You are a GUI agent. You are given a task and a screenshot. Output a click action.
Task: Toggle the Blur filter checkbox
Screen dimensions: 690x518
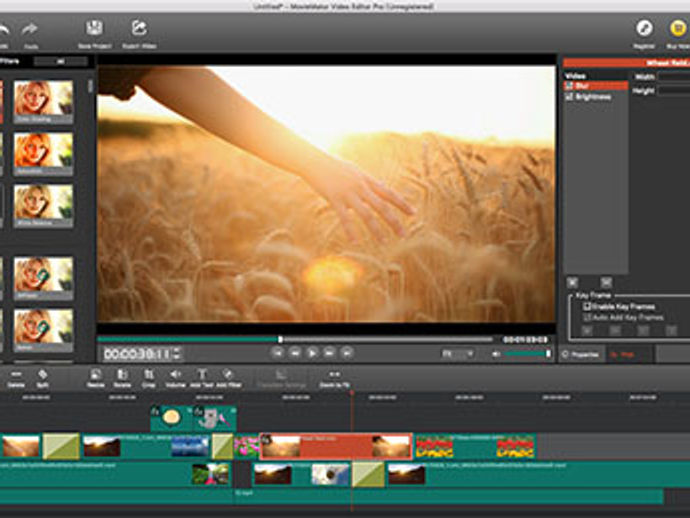point(569,86)
